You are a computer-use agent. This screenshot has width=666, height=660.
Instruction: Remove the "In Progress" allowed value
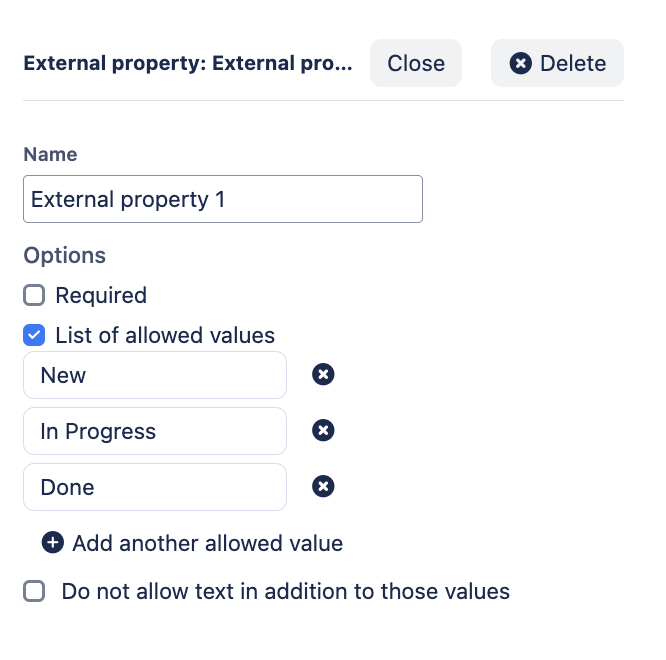[323, 431]
